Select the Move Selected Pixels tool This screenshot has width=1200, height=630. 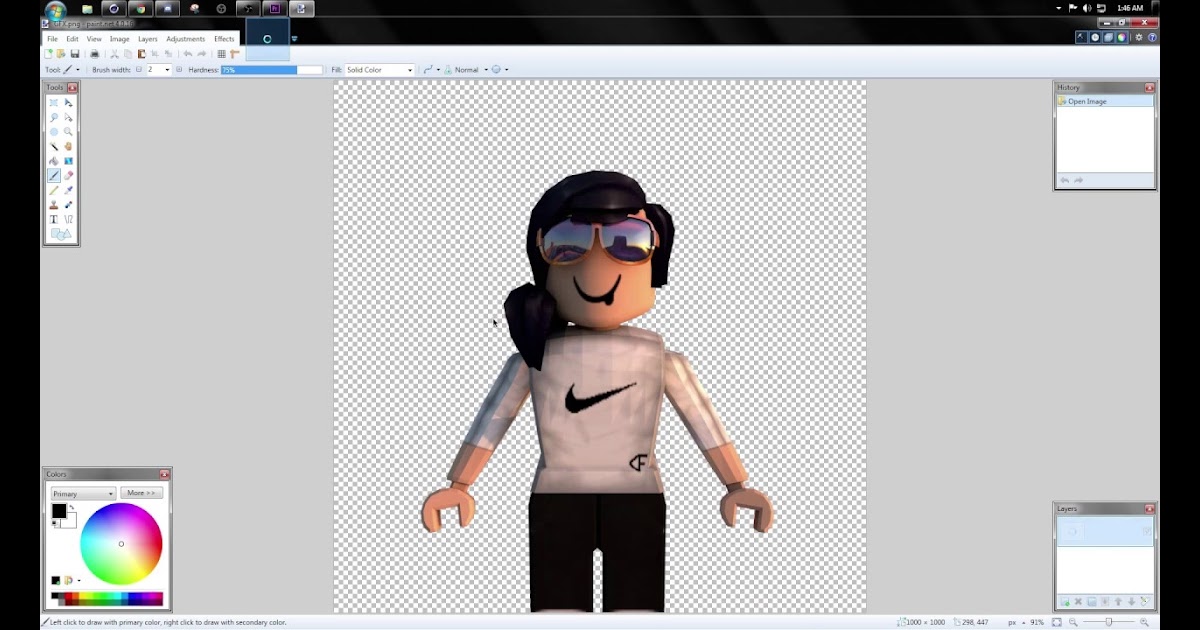(68, 103)
